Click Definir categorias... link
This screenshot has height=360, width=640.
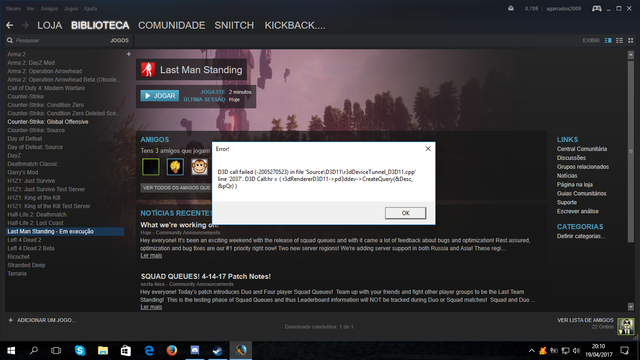coord(581,236)
